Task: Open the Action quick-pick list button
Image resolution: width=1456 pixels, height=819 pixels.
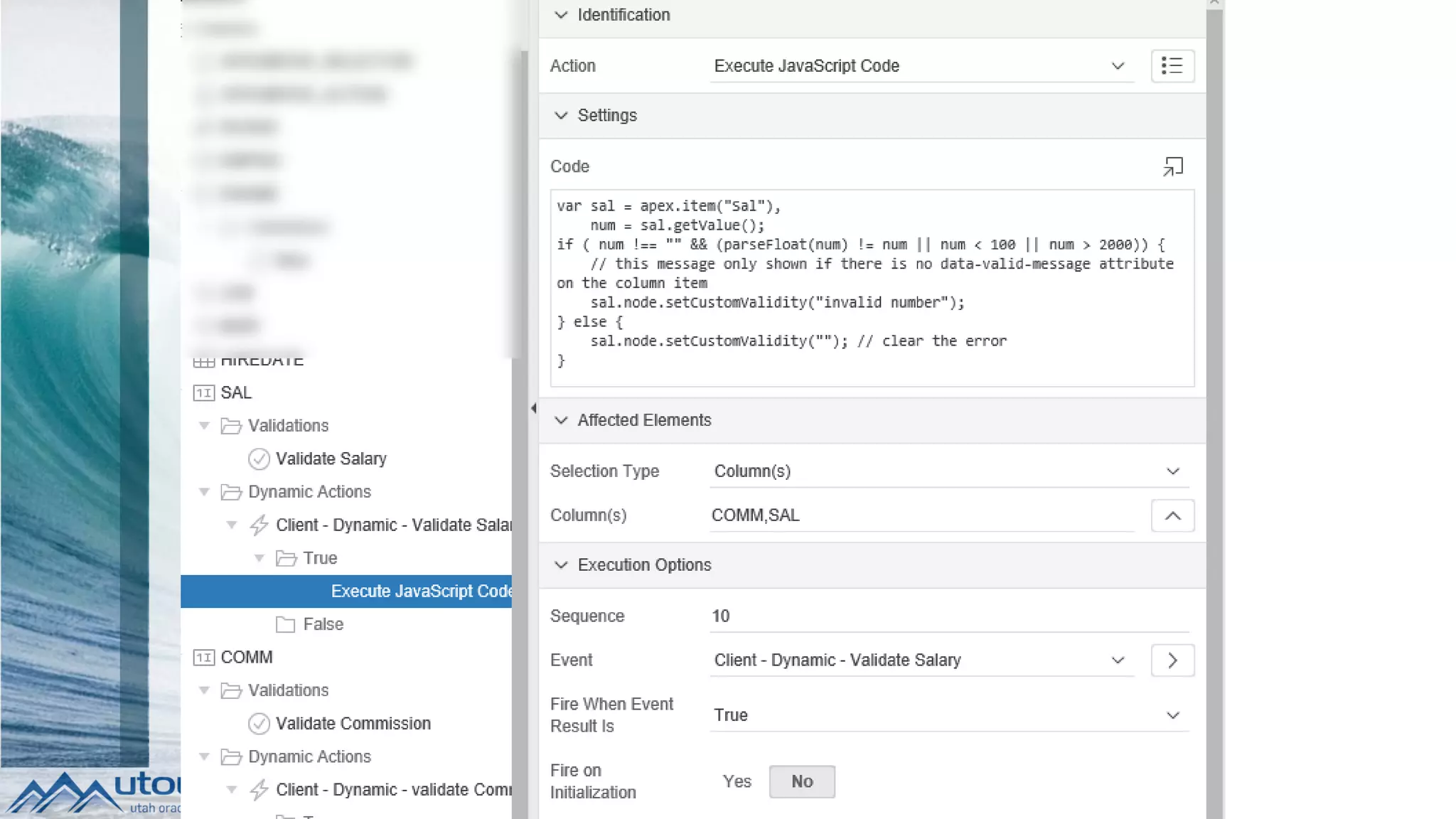Action: point(1172,66)
